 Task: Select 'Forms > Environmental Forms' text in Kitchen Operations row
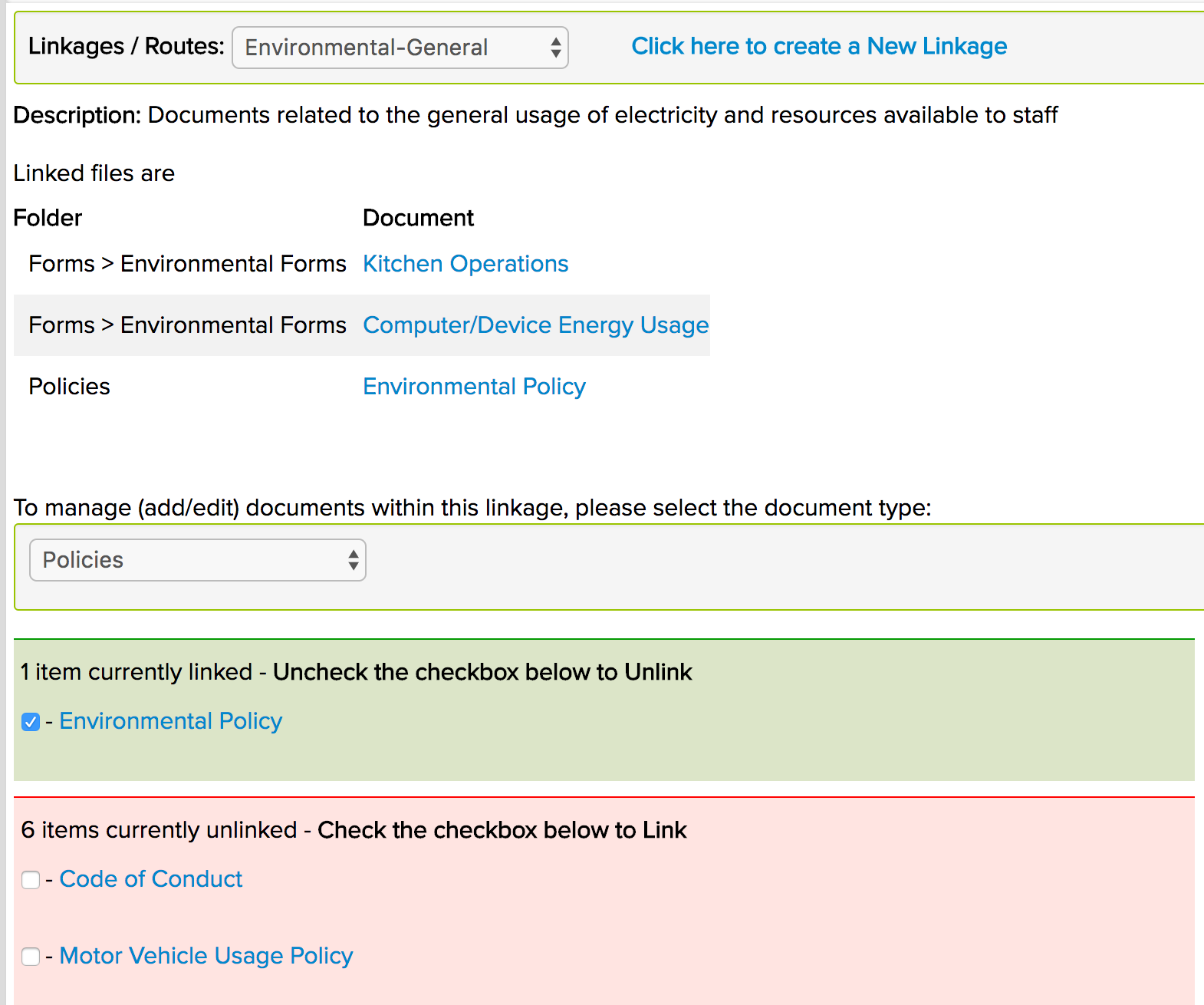(187, 264)
